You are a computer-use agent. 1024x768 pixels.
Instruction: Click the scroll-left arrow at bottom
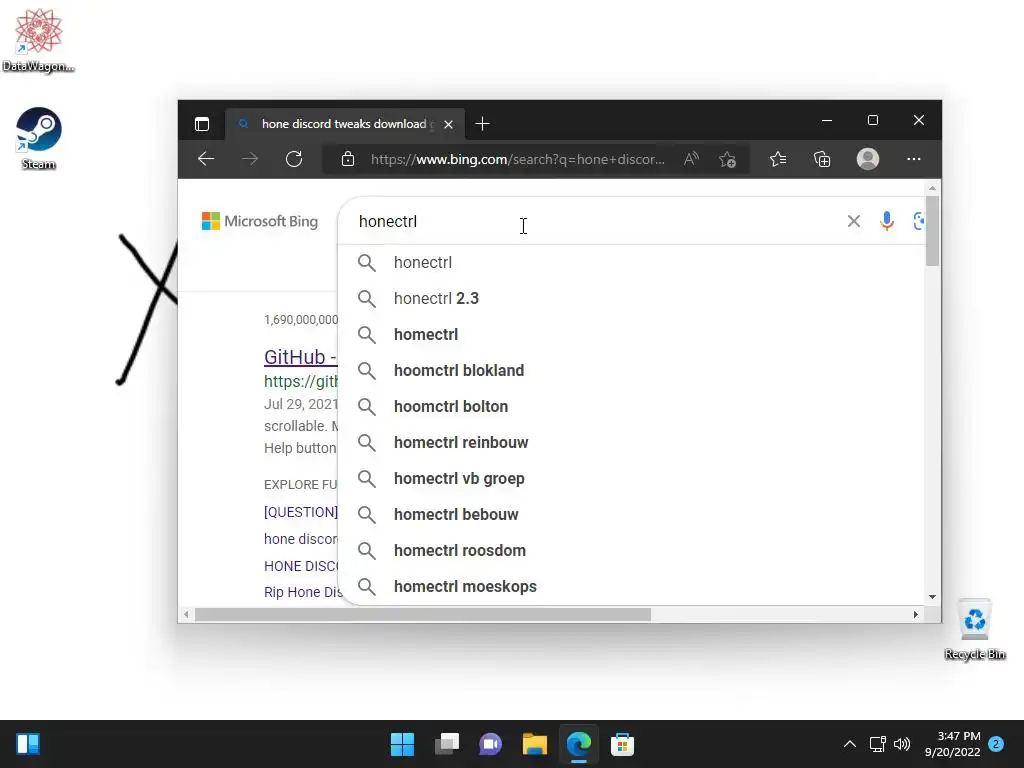point(187,615)
